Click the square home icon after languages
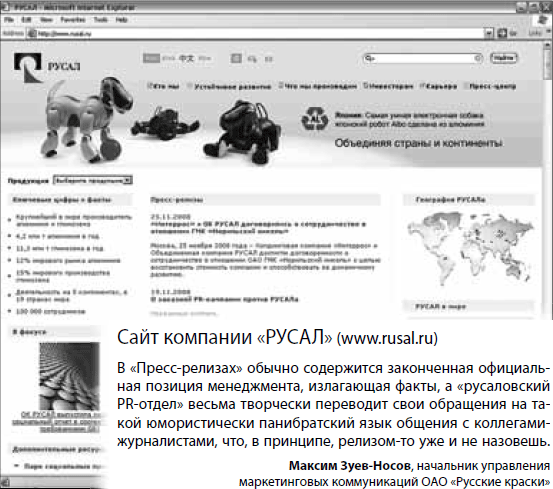Image resolution: width=553 pixels, height=489 pixels. (236, 58)
